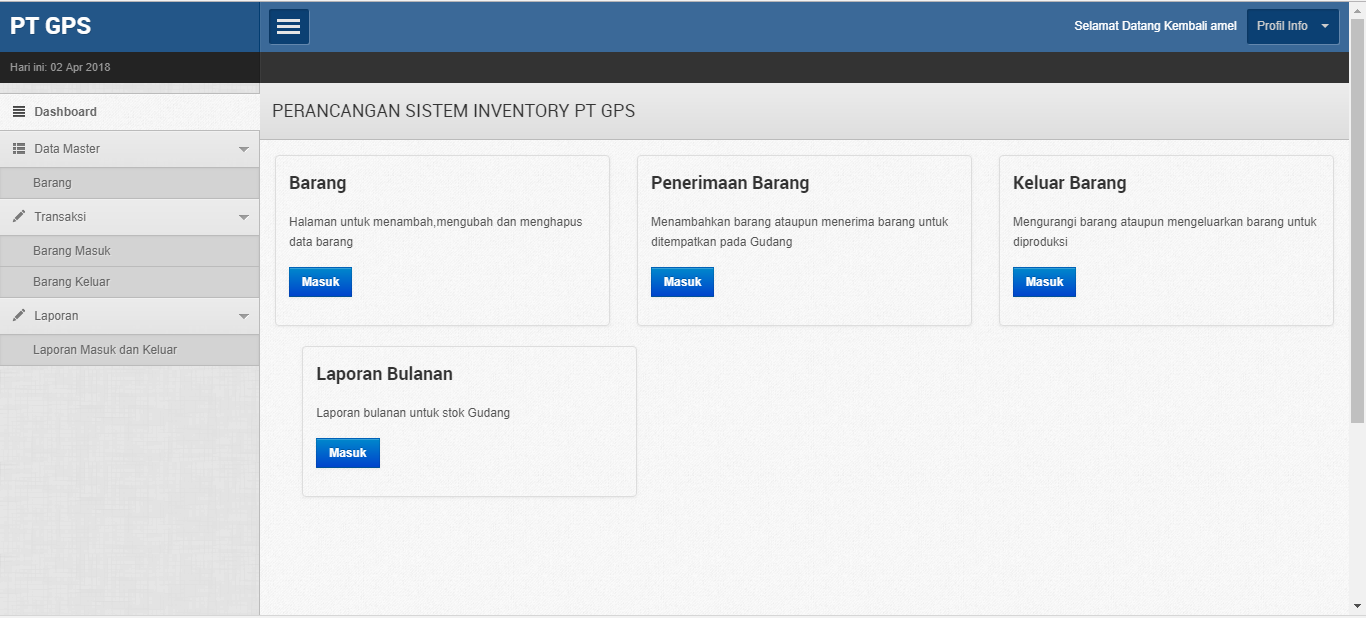Select Barang Masuk in sidebar
1366x618 pixels.
71,251
